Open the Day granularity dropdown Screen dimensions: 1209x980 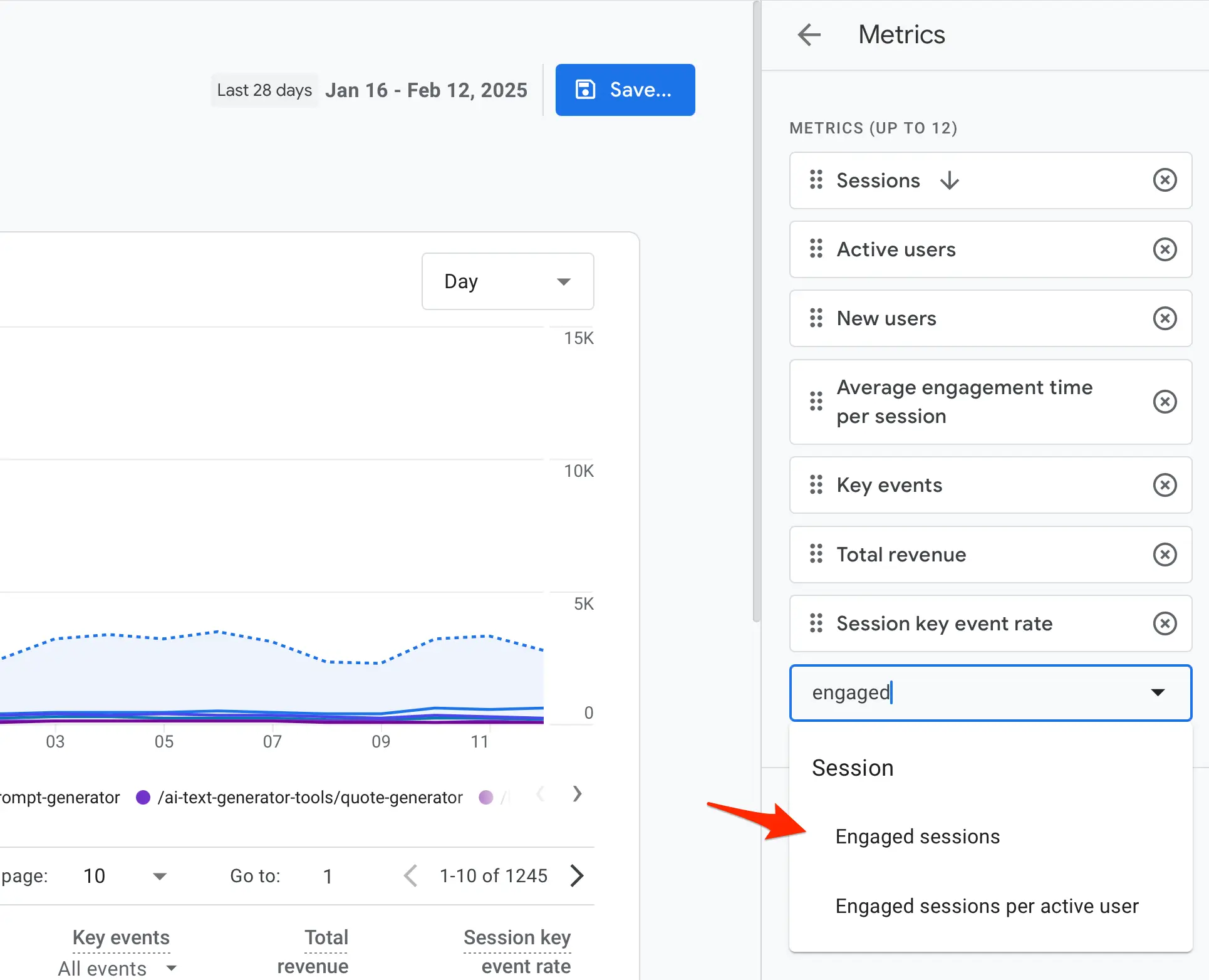pyautogui.click(x=507, y=281)
